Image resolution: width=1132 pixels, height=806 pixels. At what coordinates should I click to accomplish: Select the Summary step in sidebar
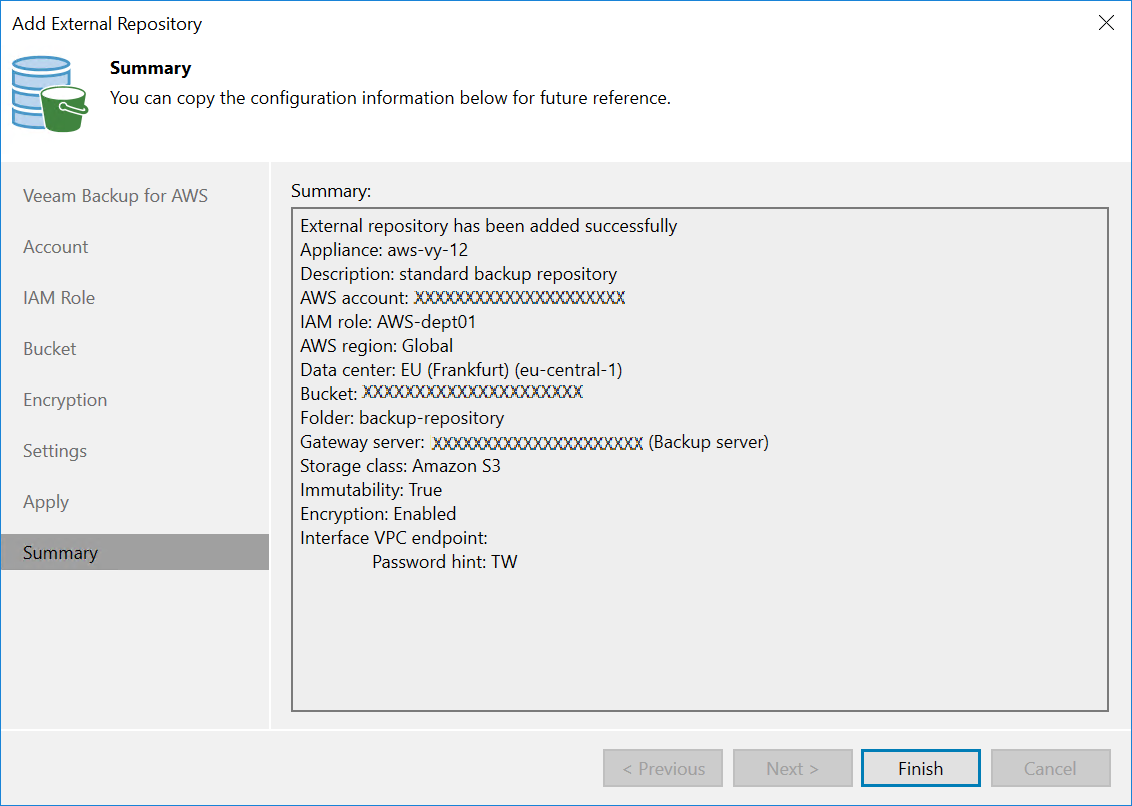tap(61, 553)
